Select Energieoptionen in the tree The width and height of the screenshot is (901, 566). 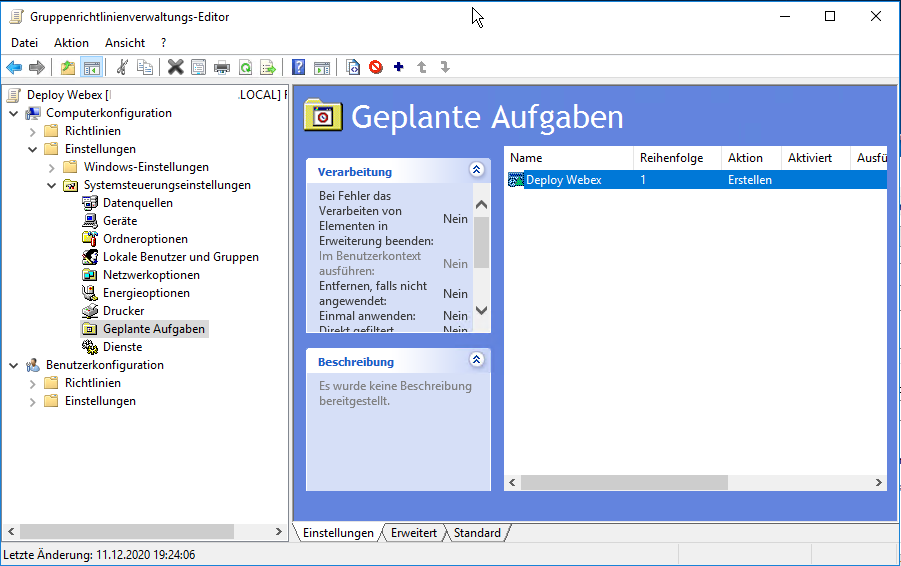pyautogui.click(x=146, y=293)
